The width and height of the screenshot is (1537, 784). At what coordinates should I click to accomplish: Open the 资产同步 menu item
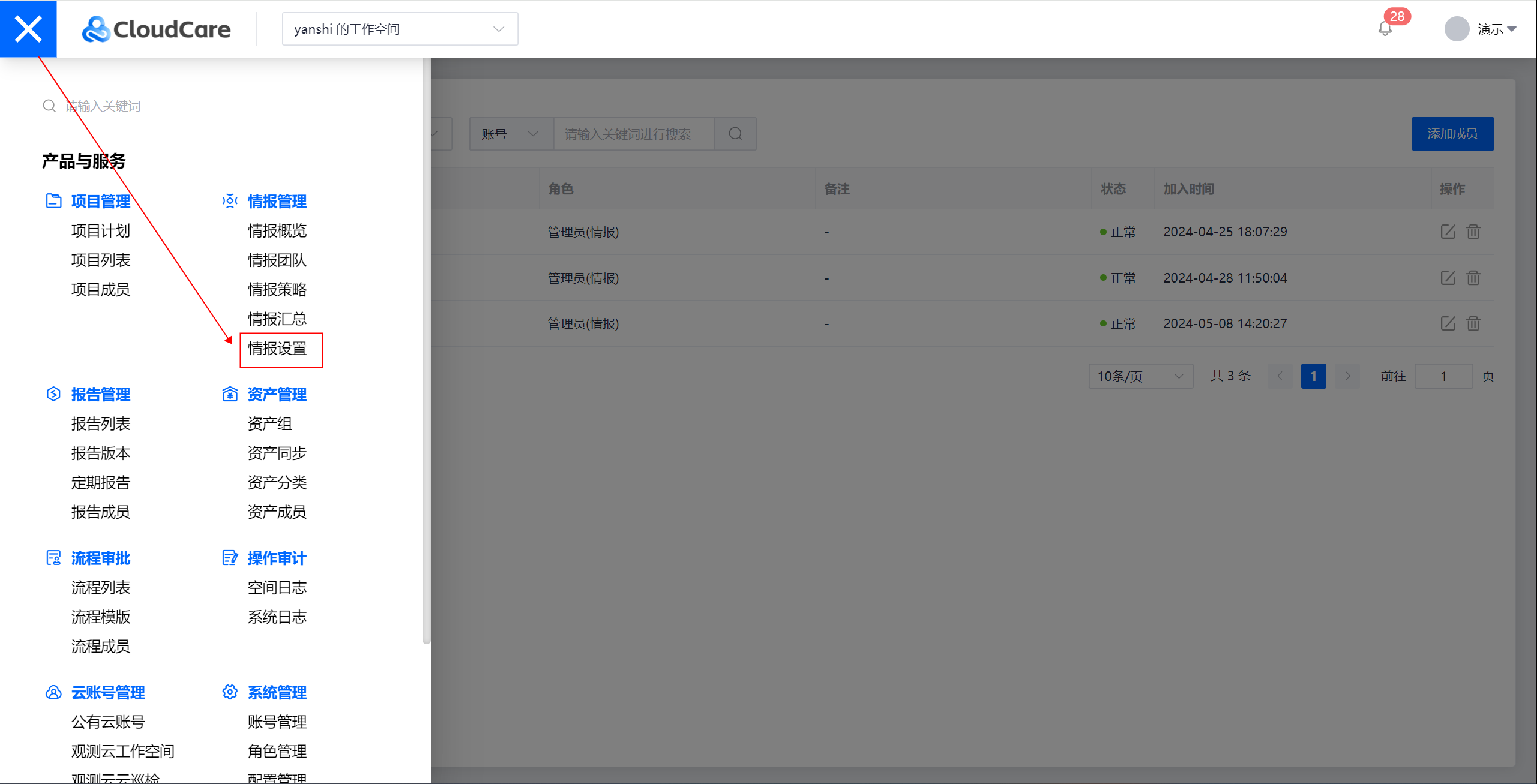click(277, 453)
